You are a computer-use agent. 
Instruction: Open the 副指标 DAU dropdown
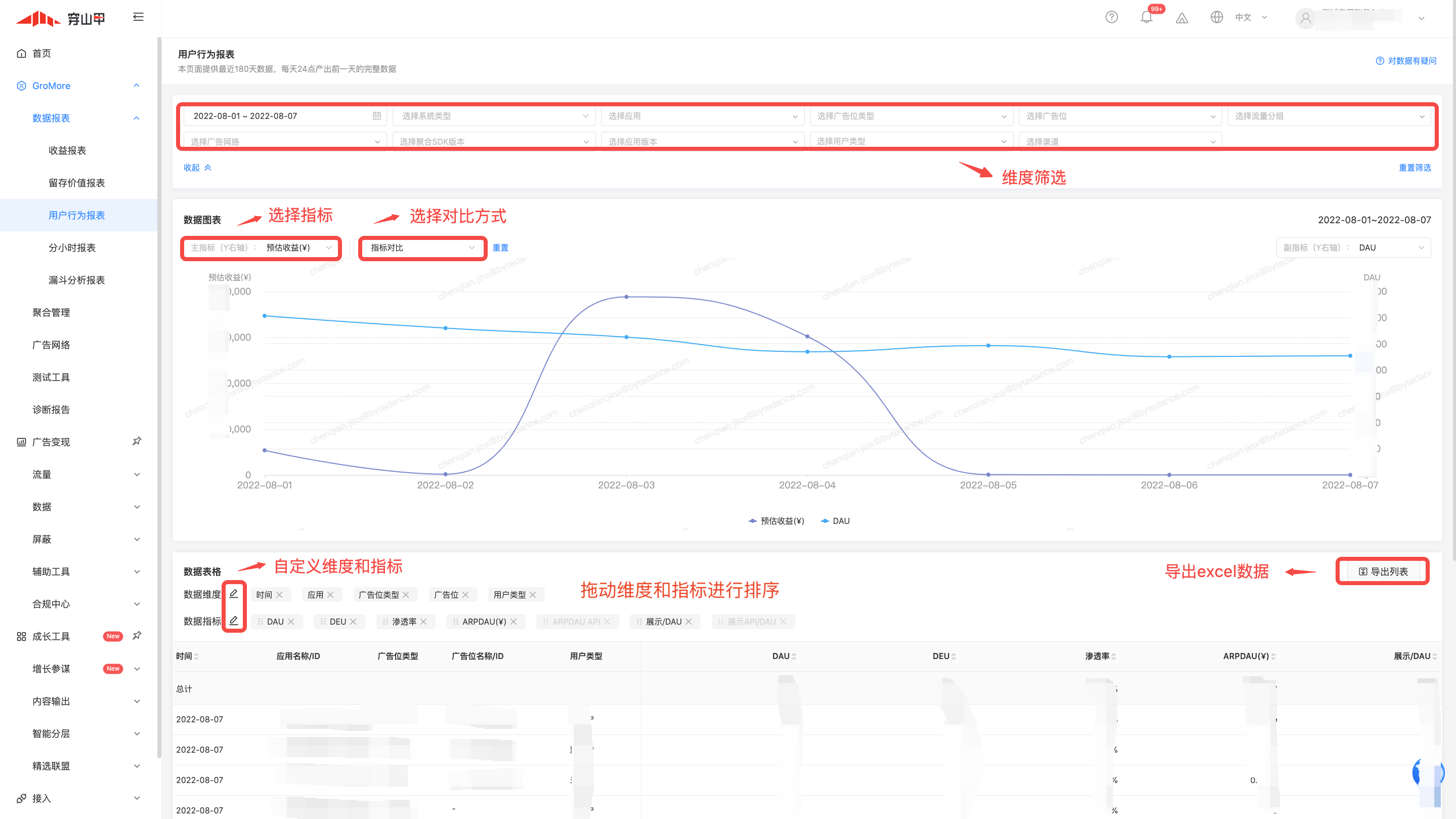coord(1353,248)
